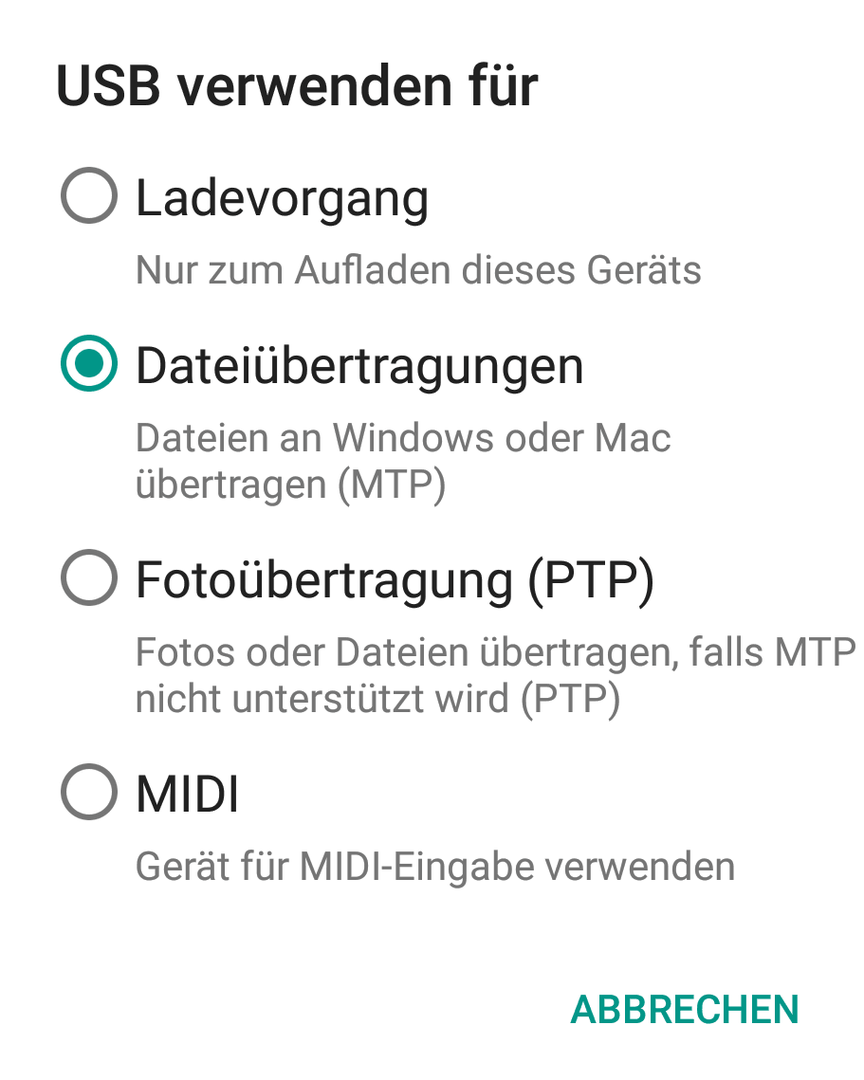Click the Dateiübertragungen option label
This screenshot has height=1080, width=864.
[x=360, y=366]
